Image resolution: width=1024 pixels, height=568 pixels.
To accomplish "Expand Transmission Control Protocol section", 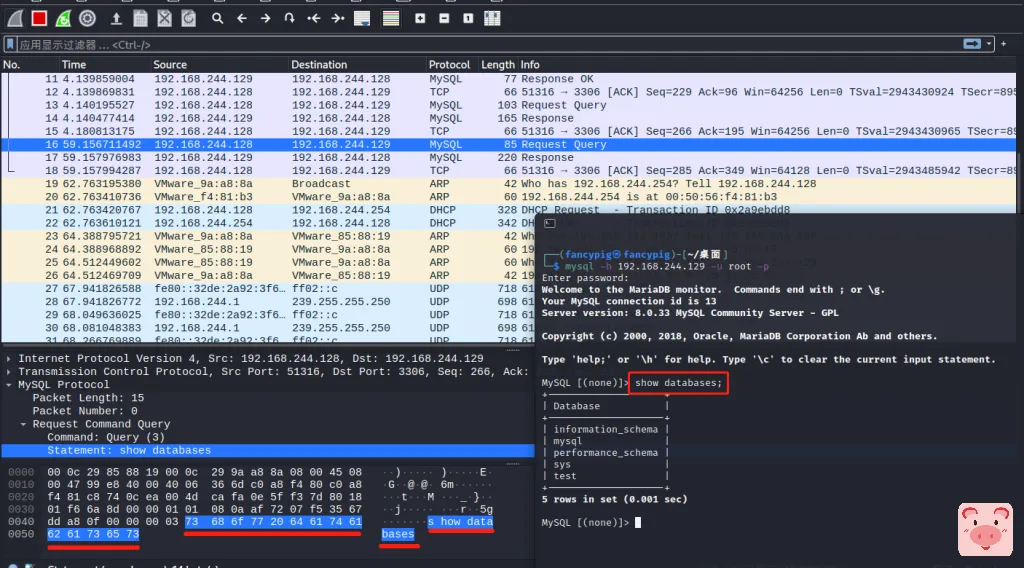I will tap(10, 371).
